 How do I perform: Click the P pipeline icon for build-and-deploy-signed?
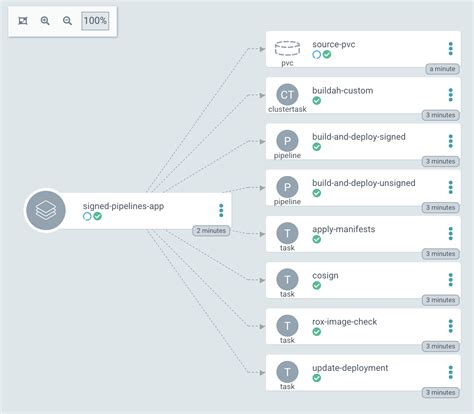pos(287,141)
